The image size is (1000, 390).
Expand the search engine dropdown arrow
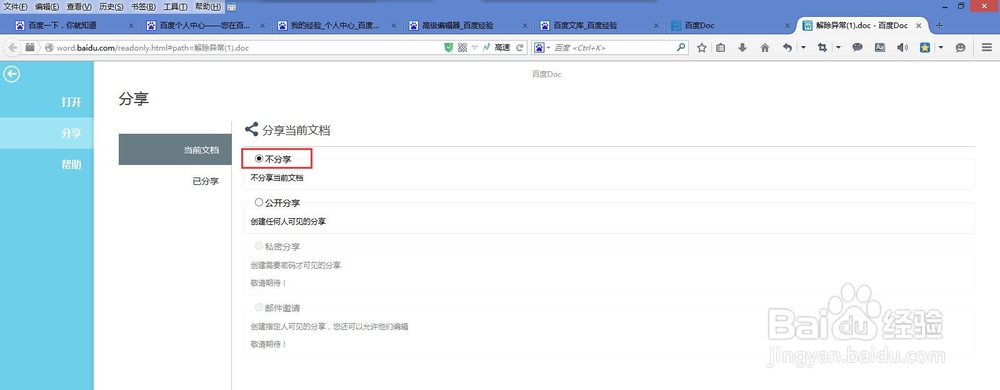[x=548, y=48]
